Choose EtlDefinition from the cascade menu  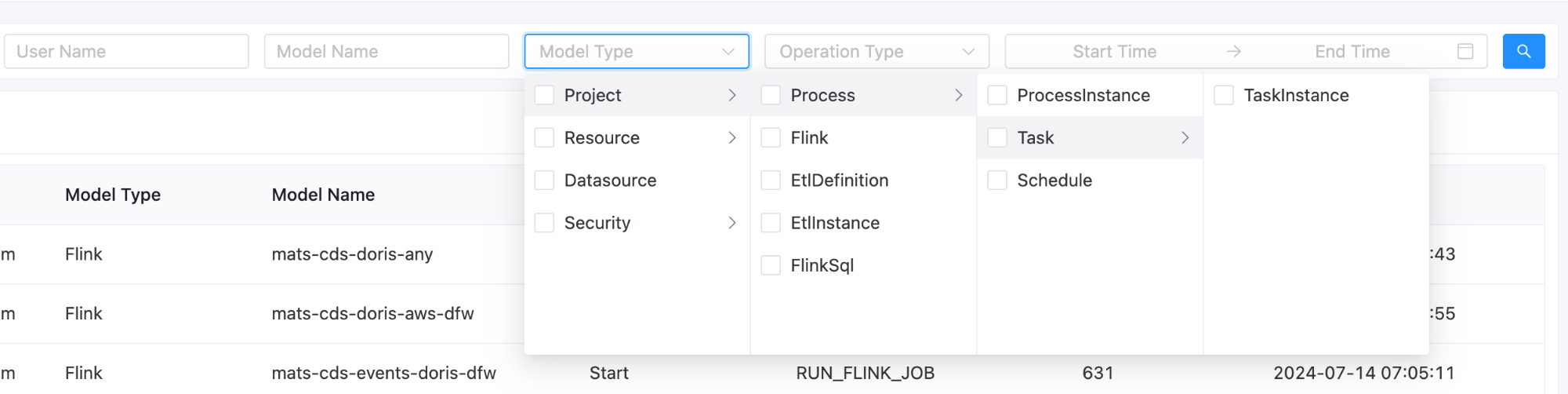pos(839,181)
